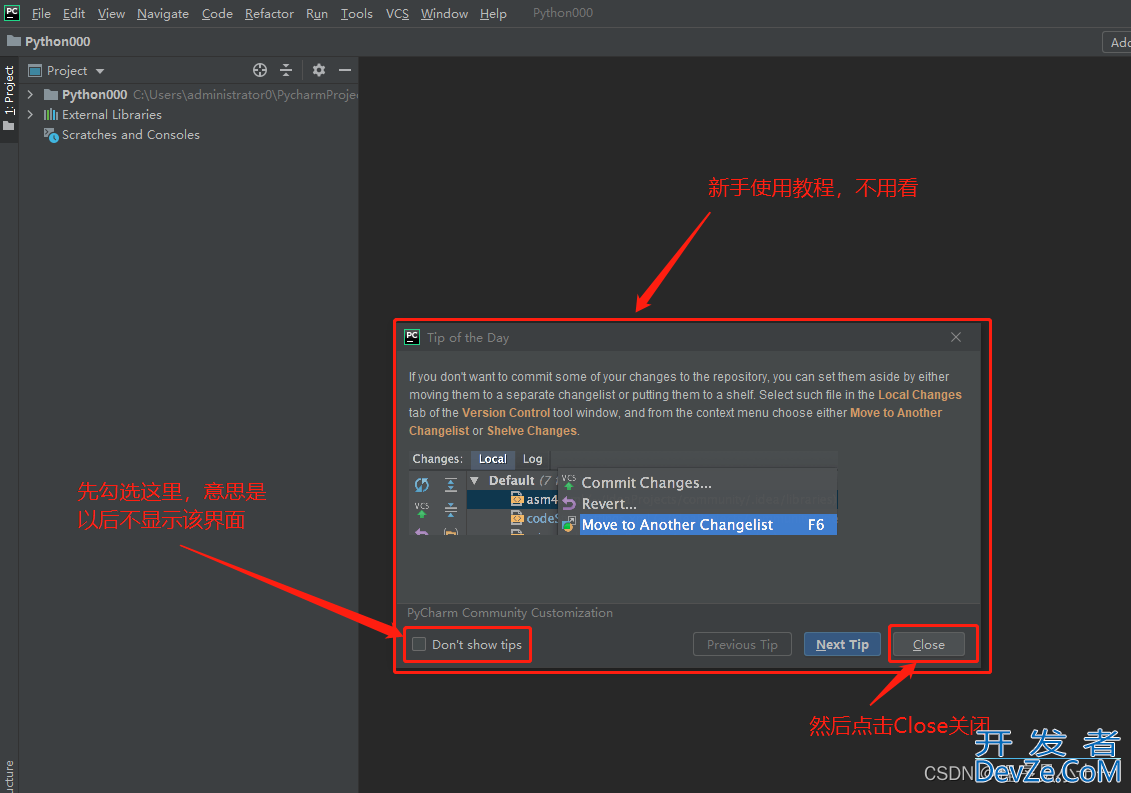The image size is (1131, 793).
Task: Open the Project view dropdown arrow
Action: tap(100, 71)
